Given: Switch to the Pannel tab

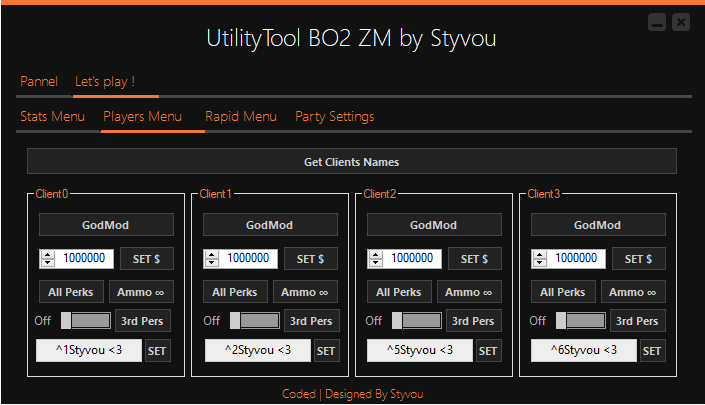Looking at the screenshot, I should pyautogui.click(x=39, y=82).
